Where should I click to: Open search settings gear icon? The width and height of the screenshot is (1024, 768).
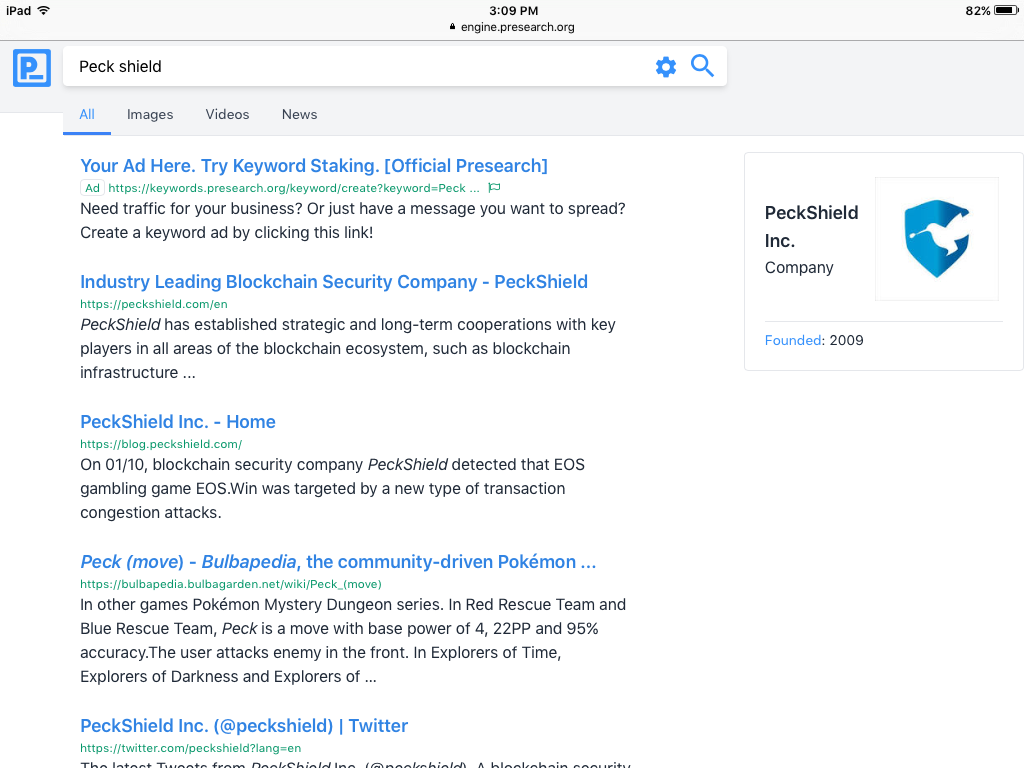[x=665, y=67]
